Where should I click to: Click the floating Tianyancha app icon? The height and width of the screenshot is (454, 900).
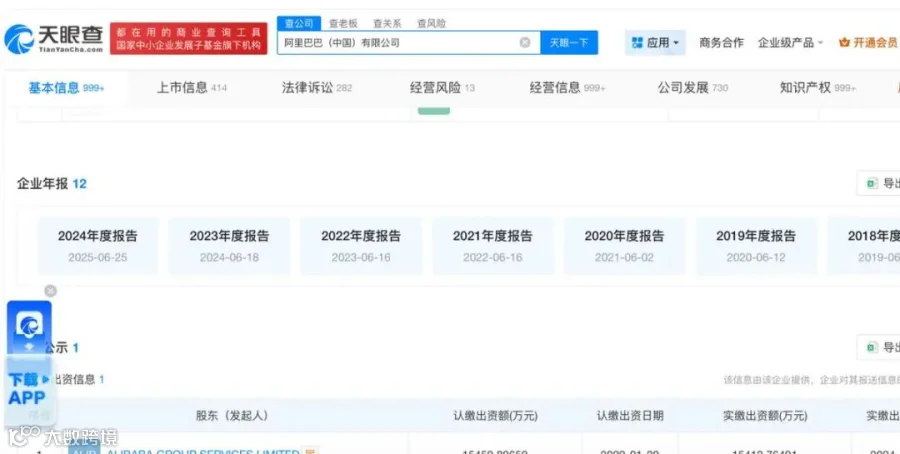pyautogui.click(x=29, y=326)
